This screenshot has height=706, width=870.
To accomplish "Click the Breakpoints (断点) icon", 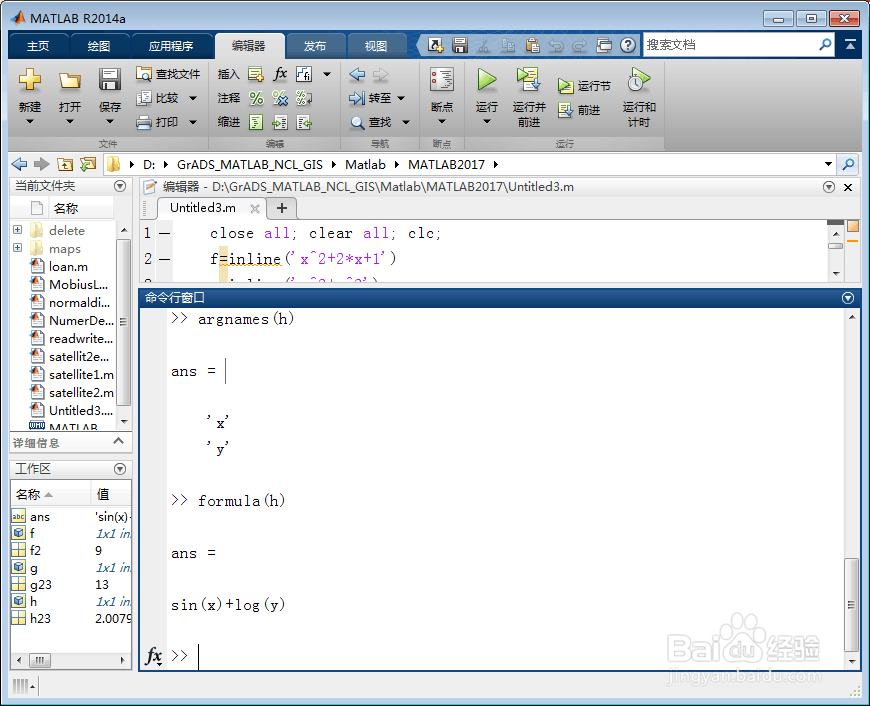I will tap(442, 80).
